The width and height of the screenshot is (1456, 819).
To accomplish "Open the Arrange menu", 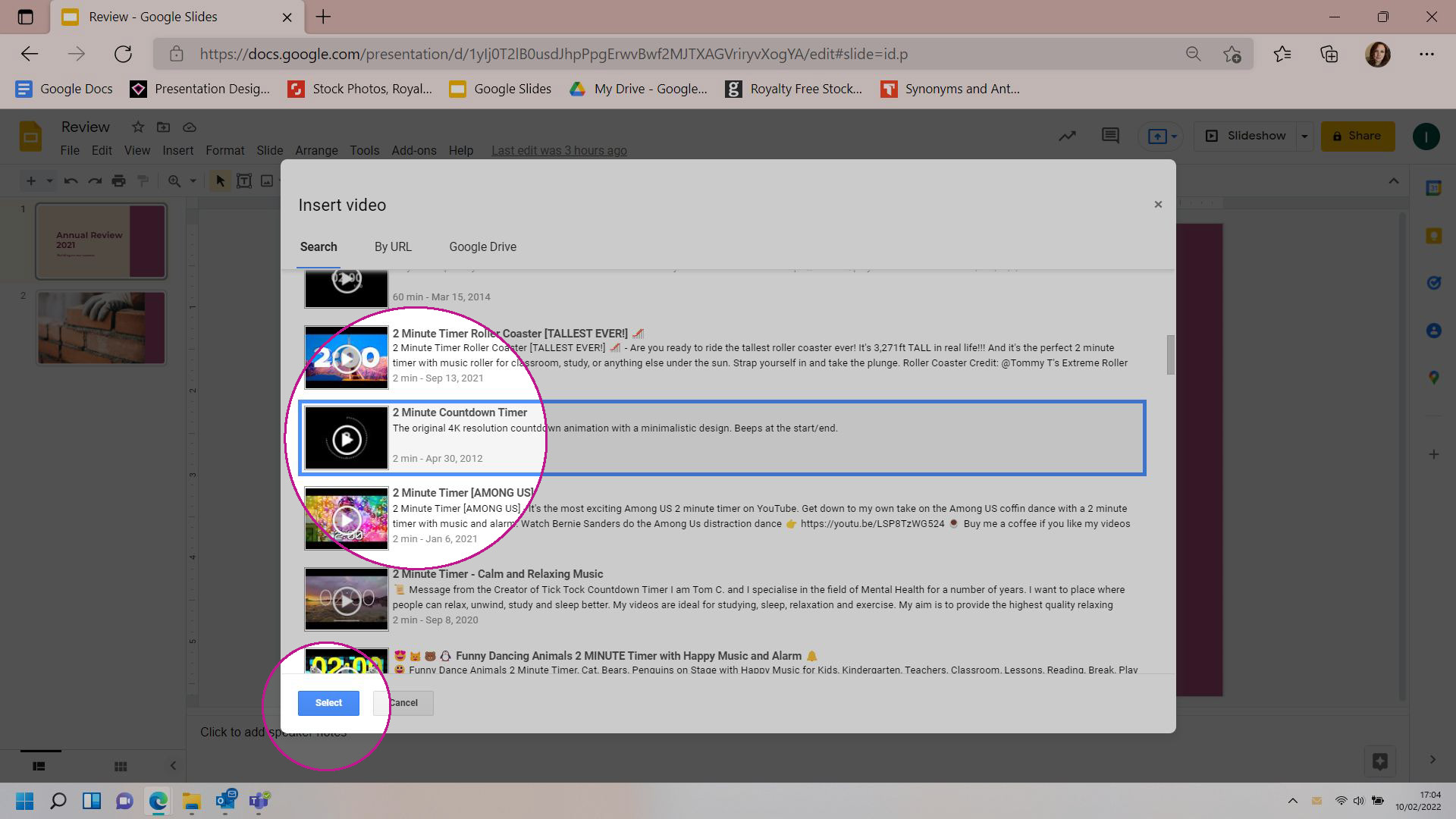I will click(x=316, y=149).
